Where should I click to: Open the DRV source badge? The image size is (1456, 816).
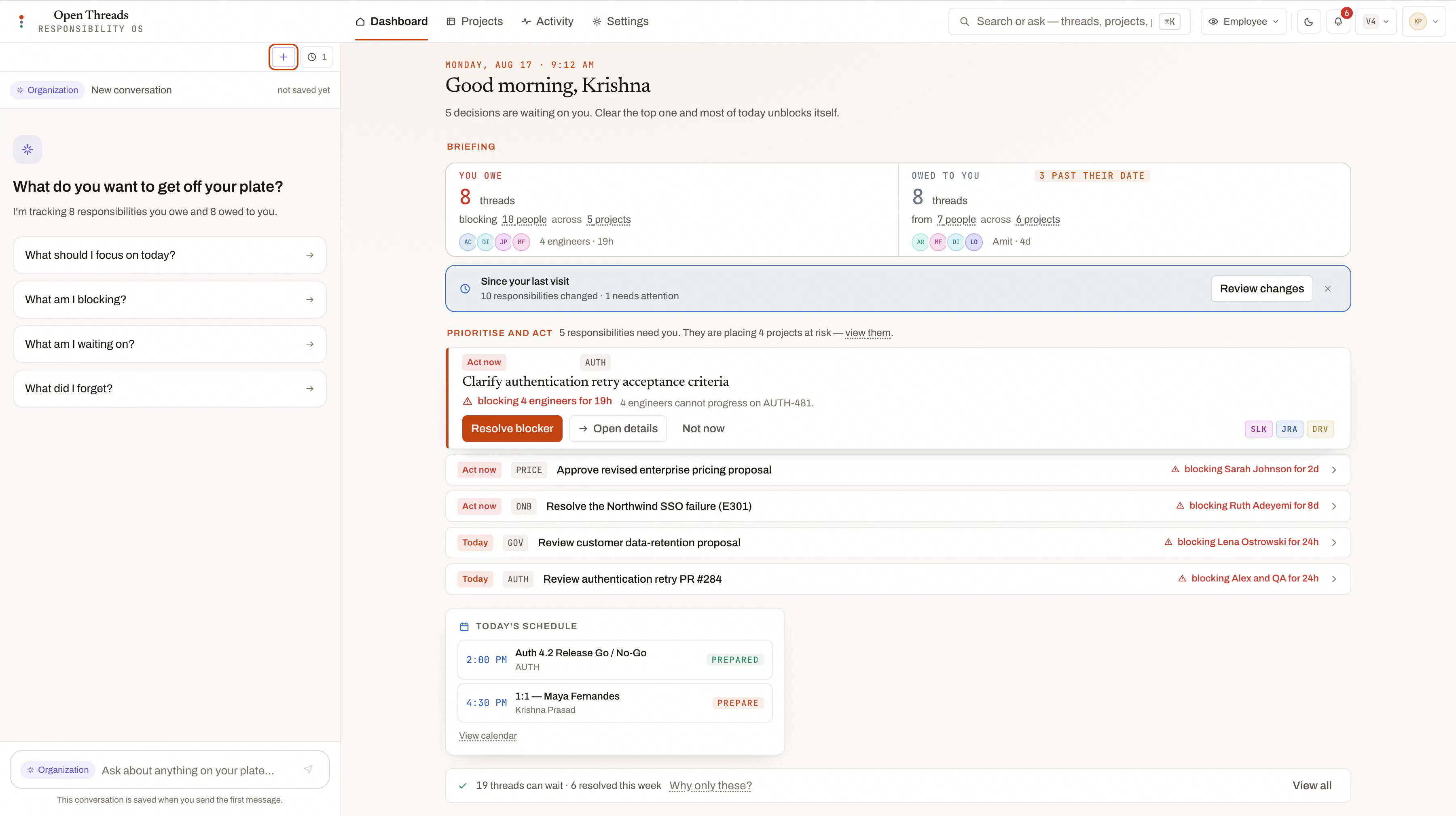(1320, 429)
